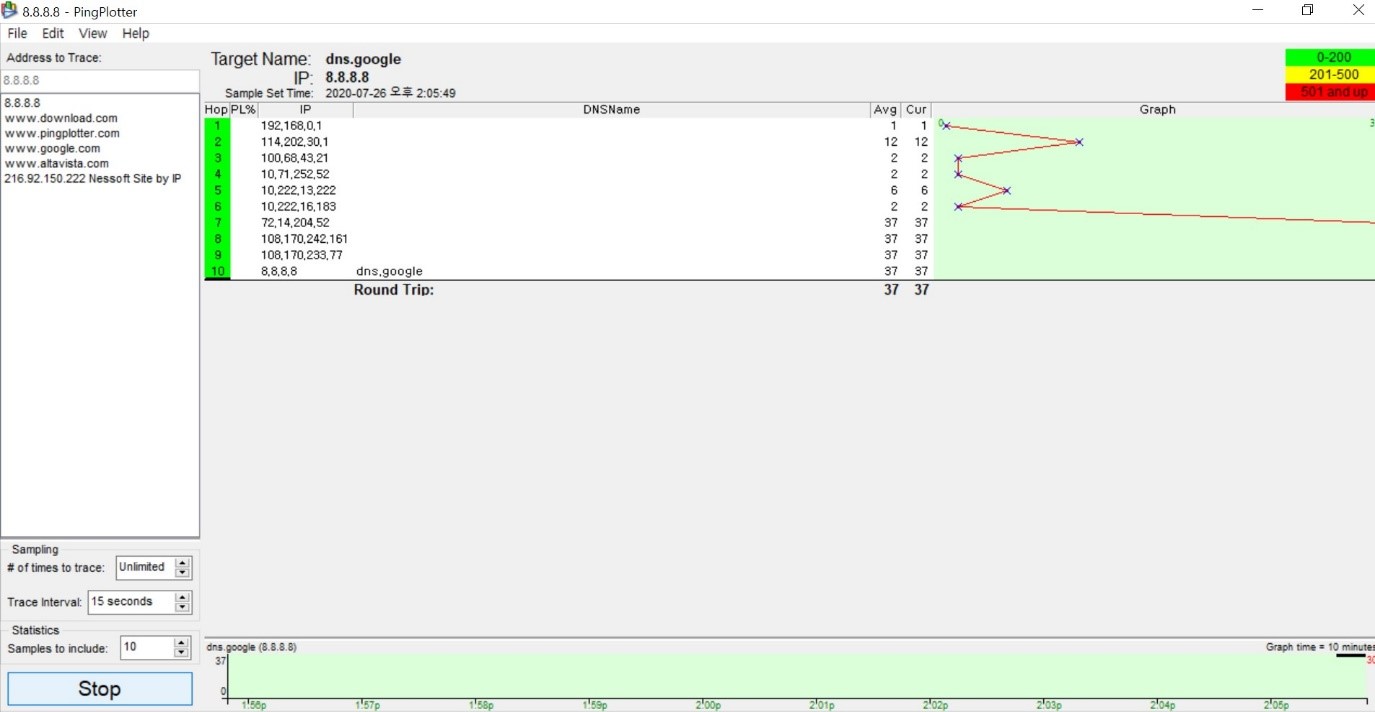1375x712 pixels.
Task: Click the Hop column header
Action: (x=216, y=109)
